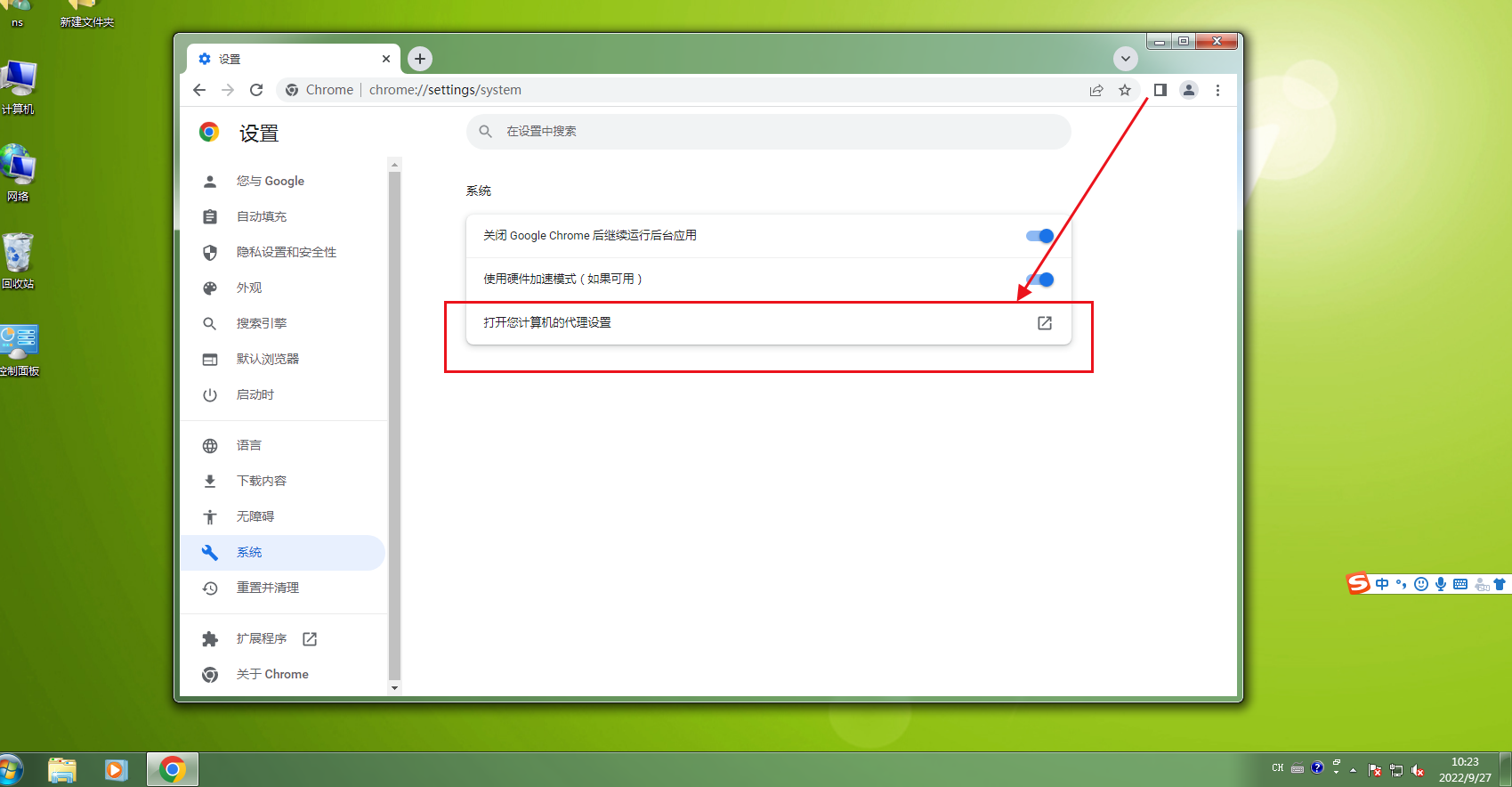Click tray volume muted speaker icon

point(1418,770)
